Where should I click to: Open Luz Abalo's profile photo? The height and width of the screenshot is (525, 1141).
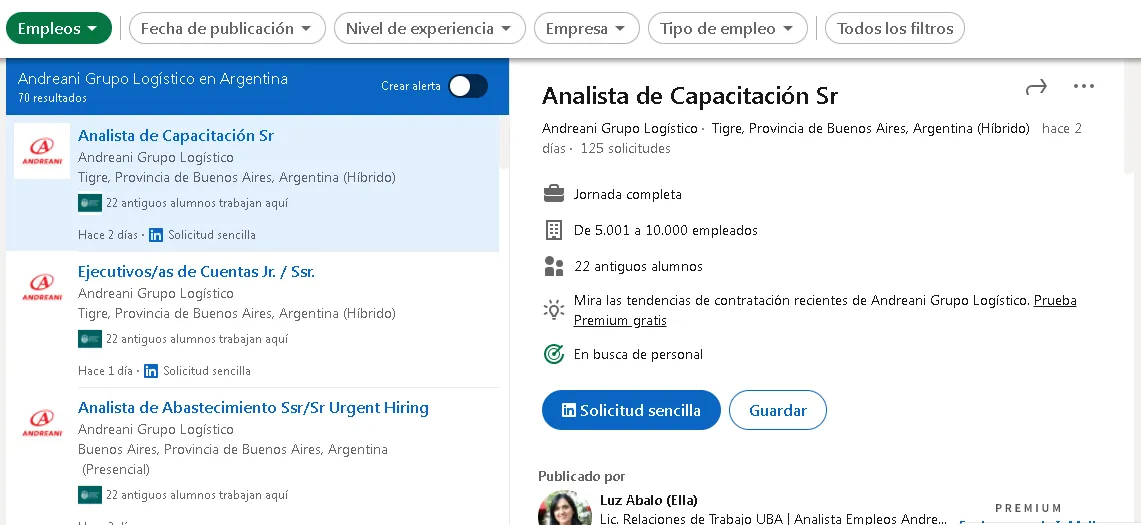point(565,509)
